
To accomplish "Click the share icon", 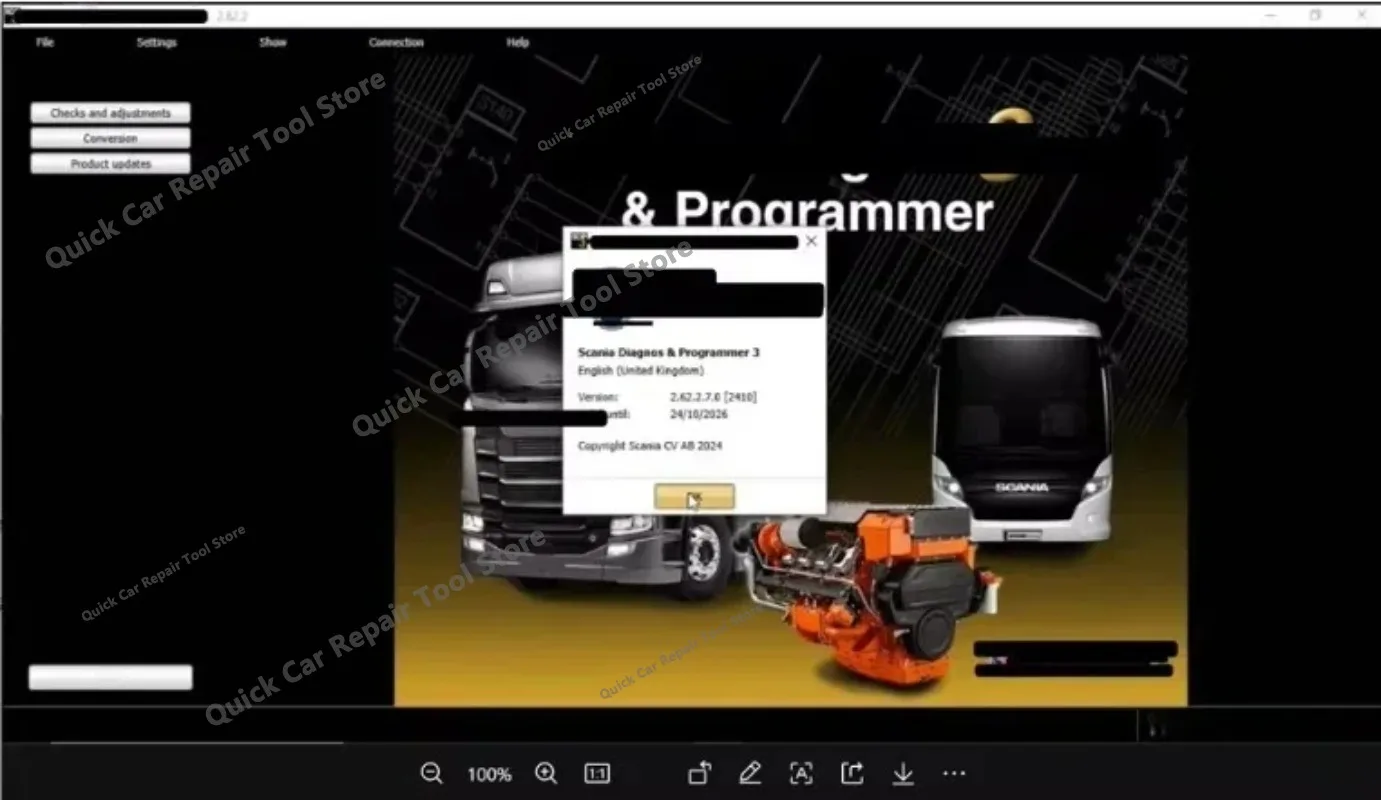I will [x=852, y=773].
